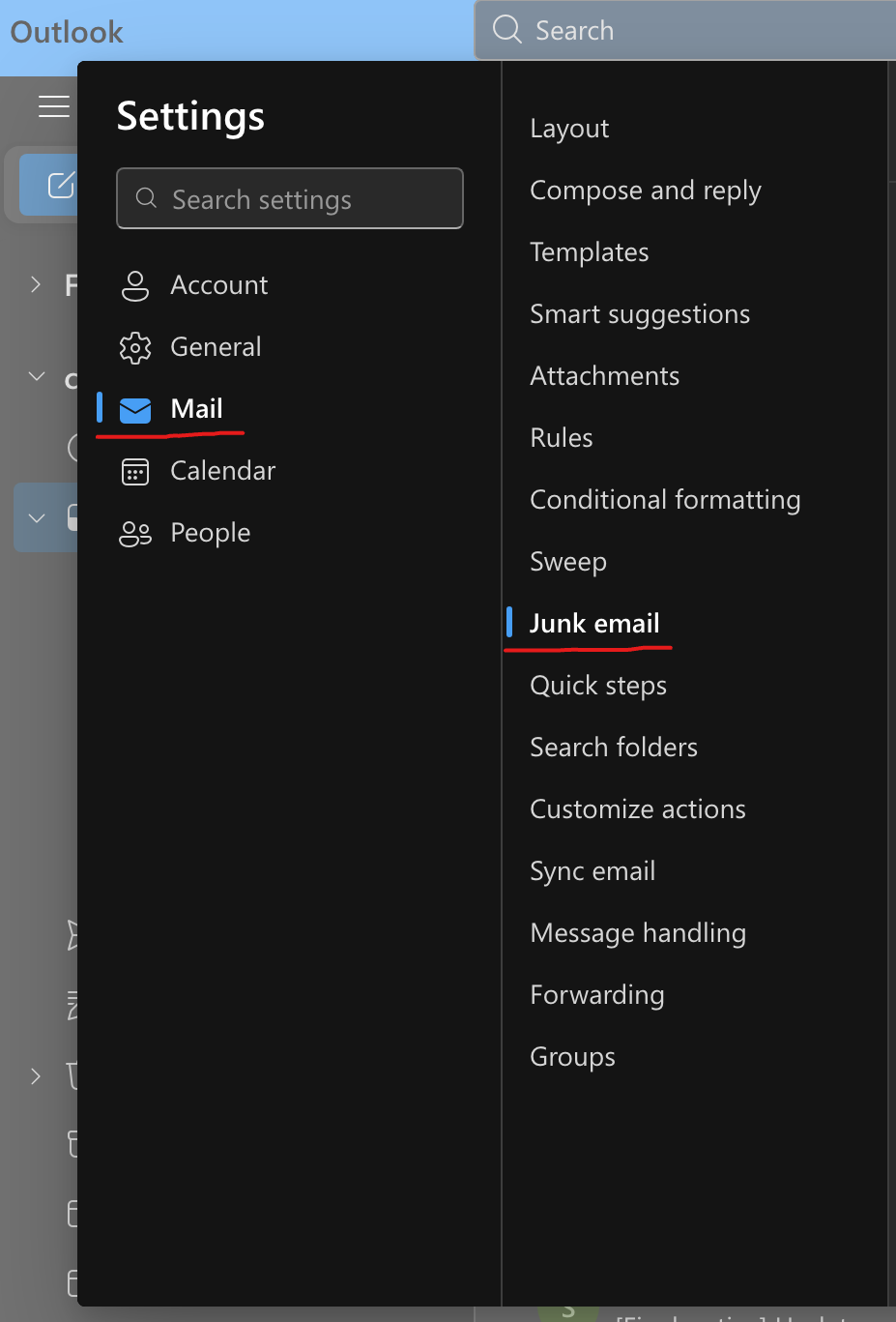Image resolution: width=896 pixels, height=1322 pixels.
Task: Click the People icon in Settings
Action: pos(135,534)
